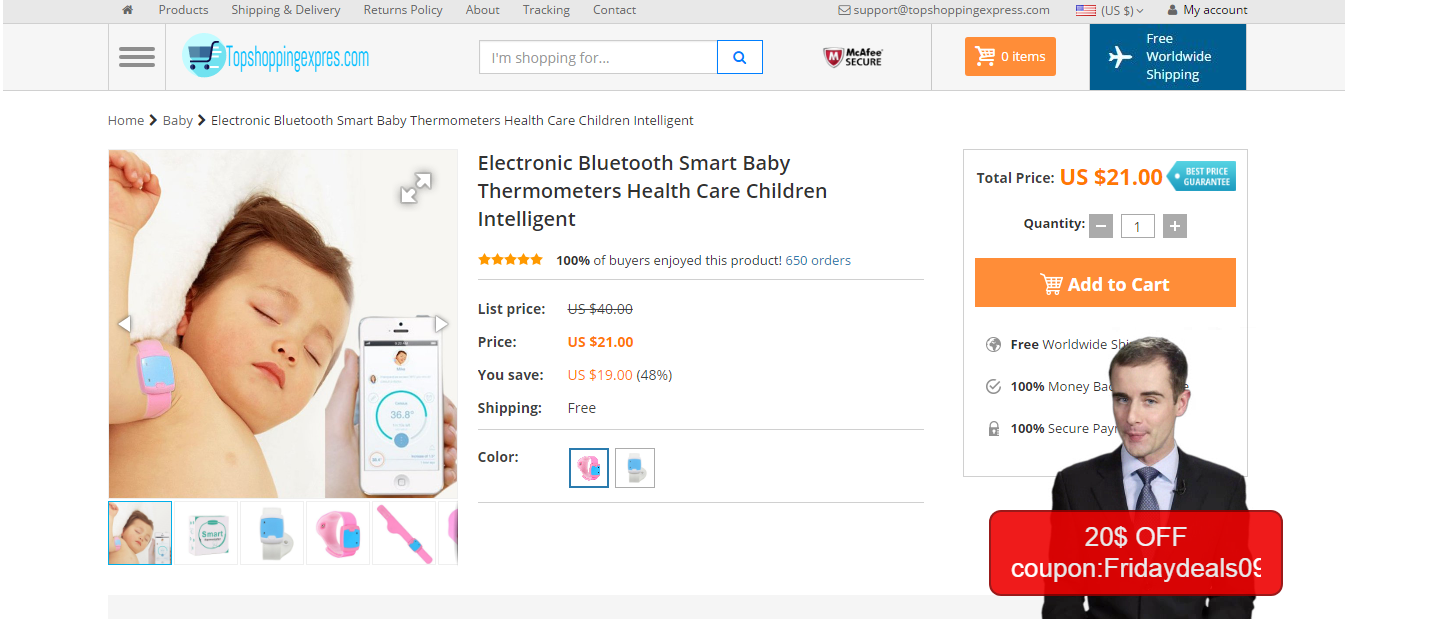Viewport: 1436px width, 628px height.
Task: Go to the Returns Policy page
Action: point(403,10)
